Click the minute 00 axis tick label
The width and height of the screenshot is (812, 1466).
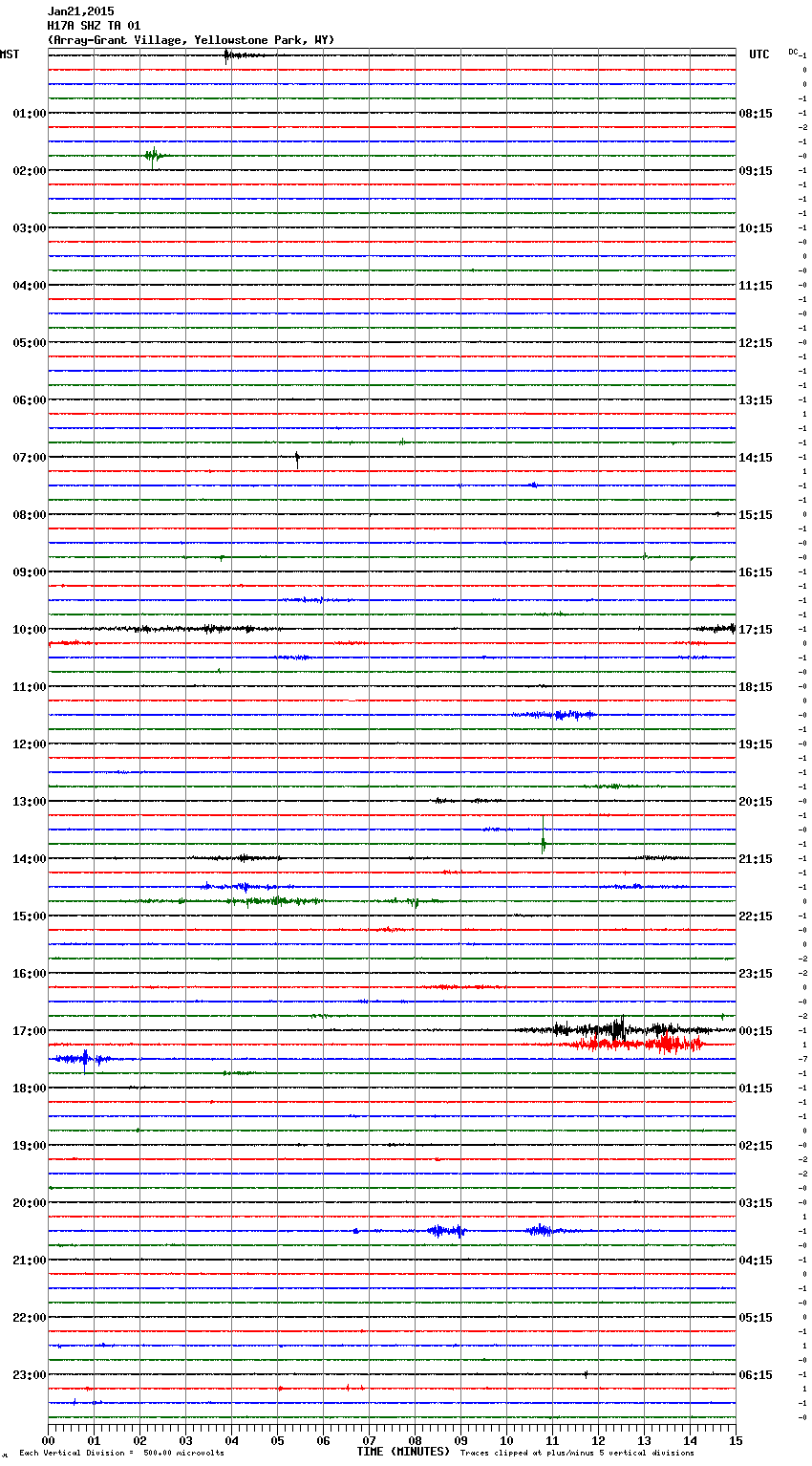pyautogui.click(x=48, y=1440)
